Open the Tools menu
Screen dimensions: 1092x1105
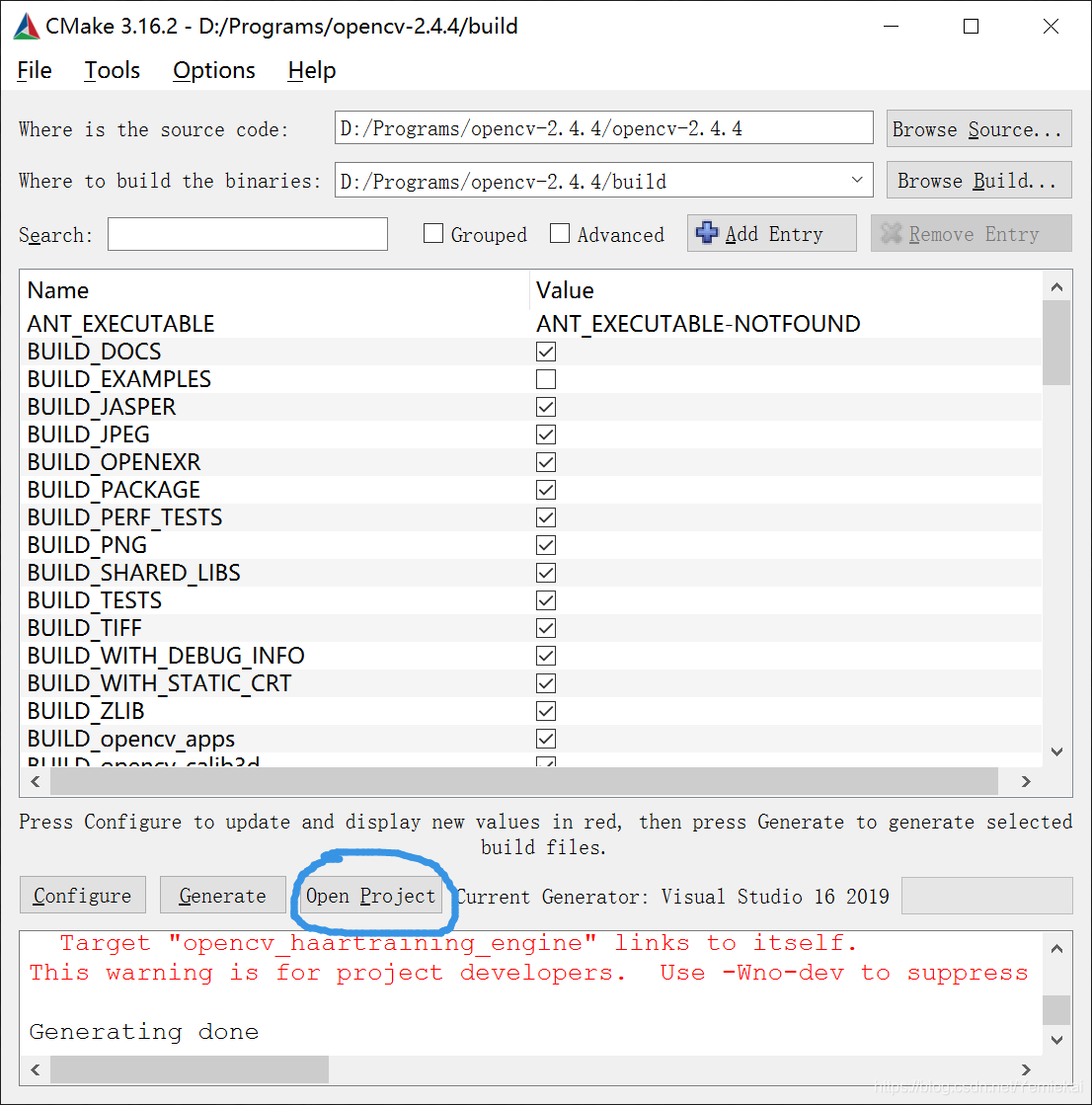click(x=112, y=70)
